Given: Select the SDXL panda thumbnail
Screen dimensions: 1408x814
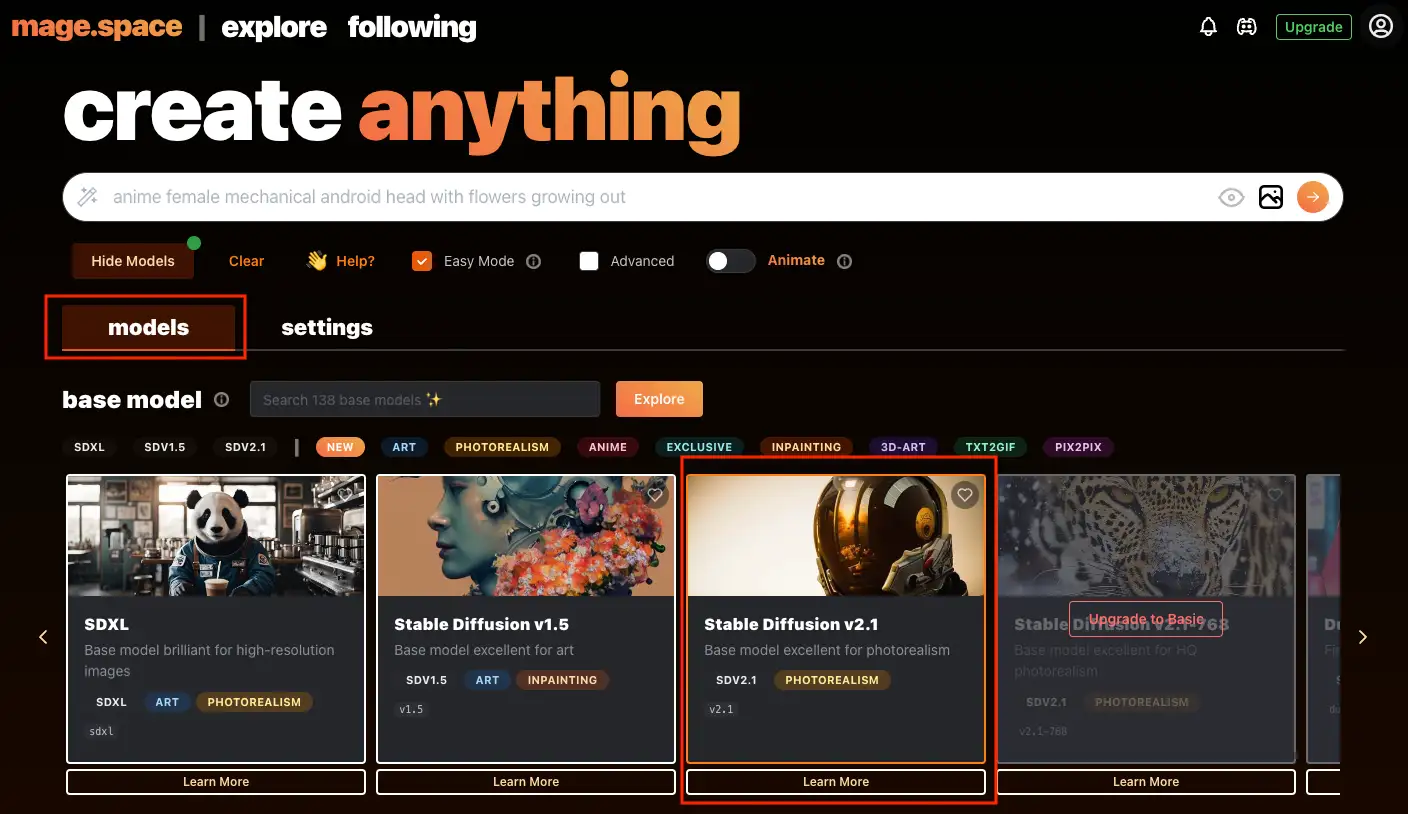Looking at the screenshot, I should tap(216, 536).
